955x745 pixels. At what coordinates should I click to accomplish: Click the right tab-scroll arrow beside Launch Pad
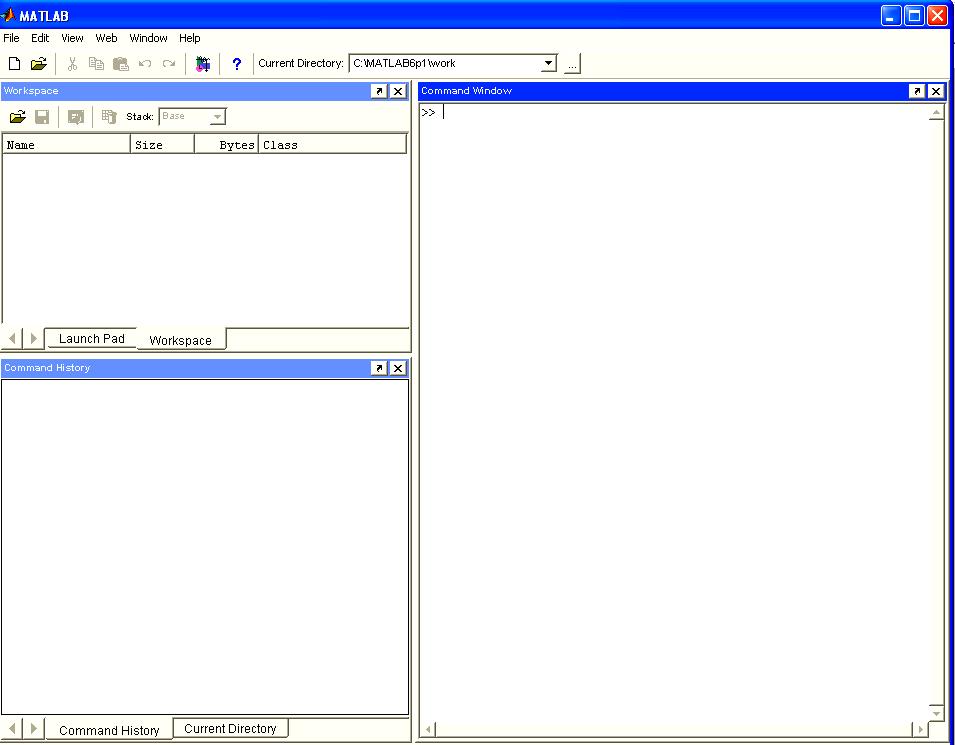pos(33,338)
